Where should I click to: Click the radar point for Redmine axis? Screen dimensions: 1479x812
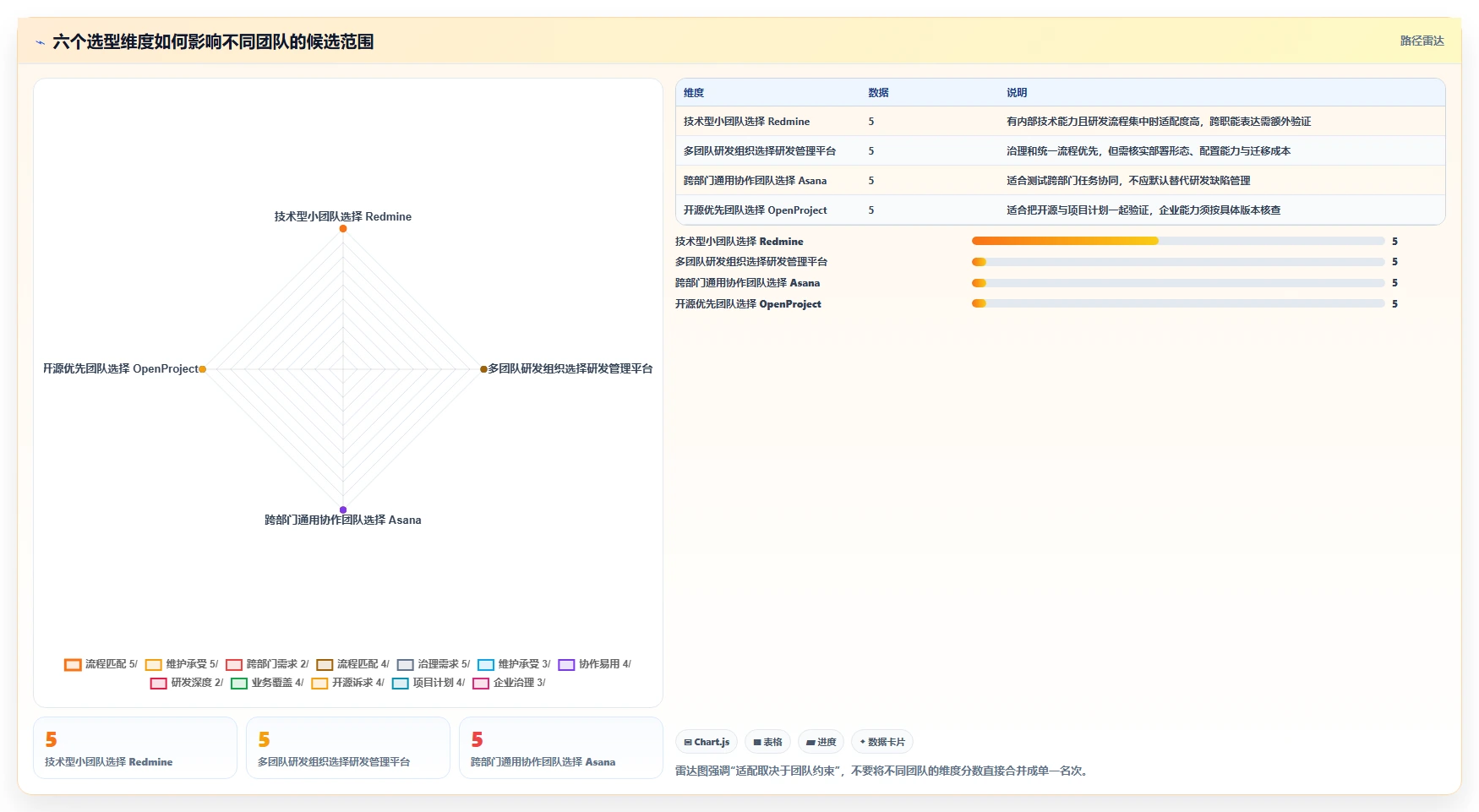(343, 229)
